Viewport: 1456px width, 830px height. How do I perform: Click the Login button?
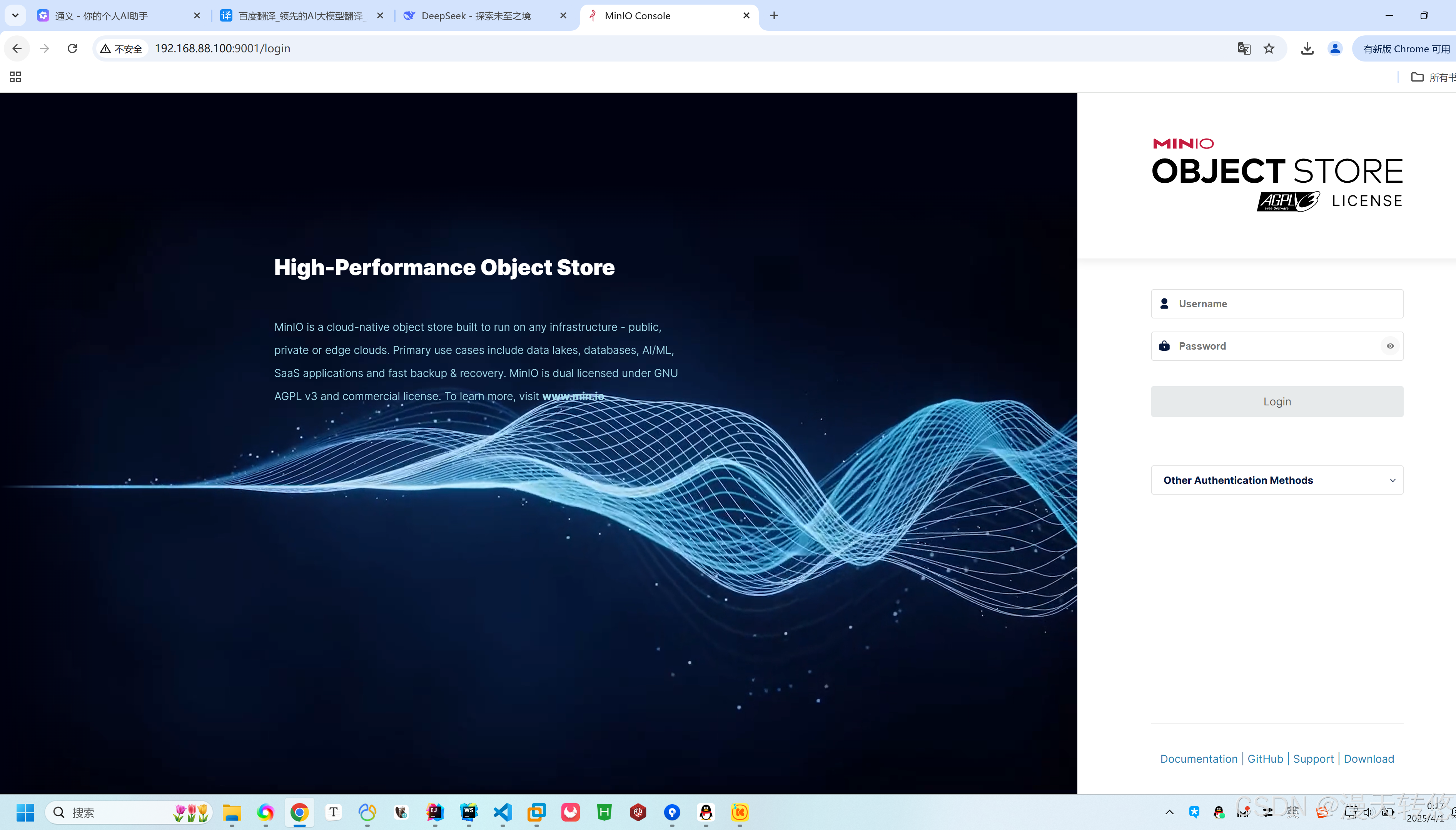(1276, 401)
